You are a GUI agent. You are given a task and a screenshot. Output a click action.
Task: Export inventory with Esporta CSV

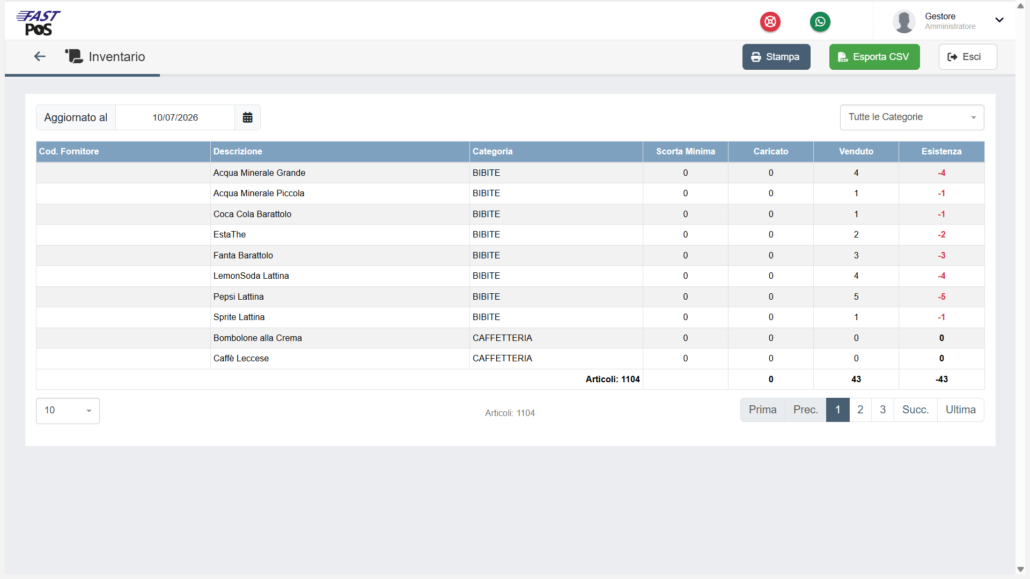click(x=874, y=57)
